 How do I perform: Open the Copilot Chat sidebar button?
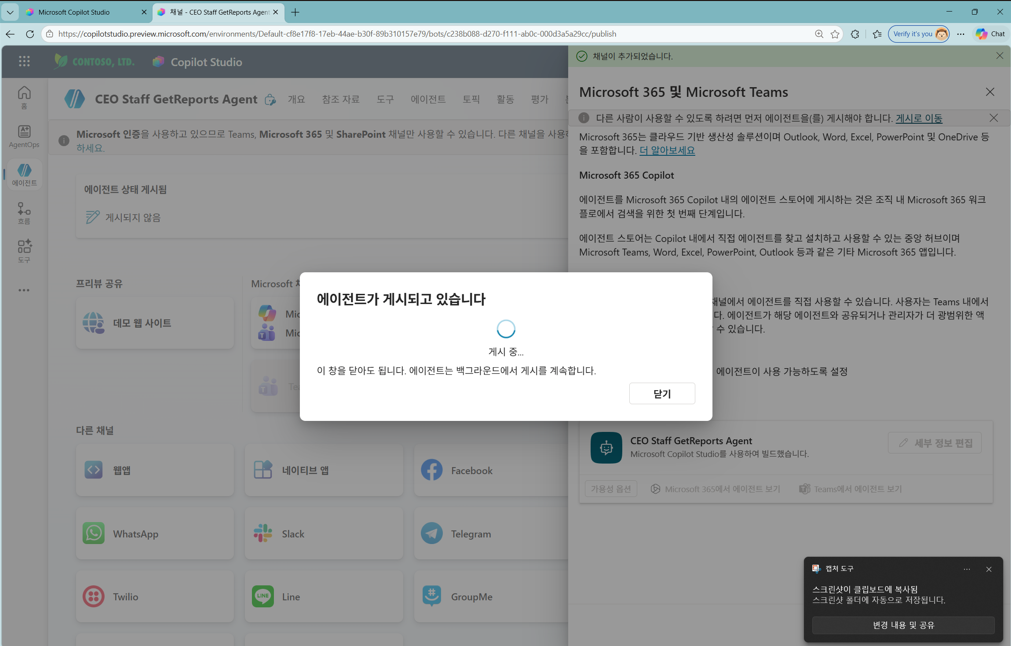coord(990,34)
